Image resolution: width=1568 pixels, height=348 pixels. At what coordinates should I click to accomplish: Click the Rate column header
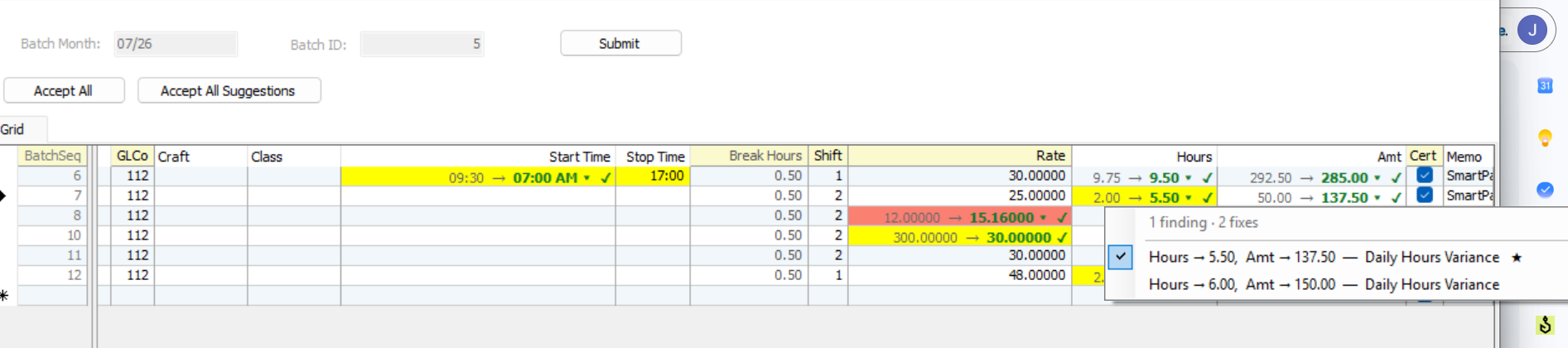pyautogui.click(x=959, y=156)
